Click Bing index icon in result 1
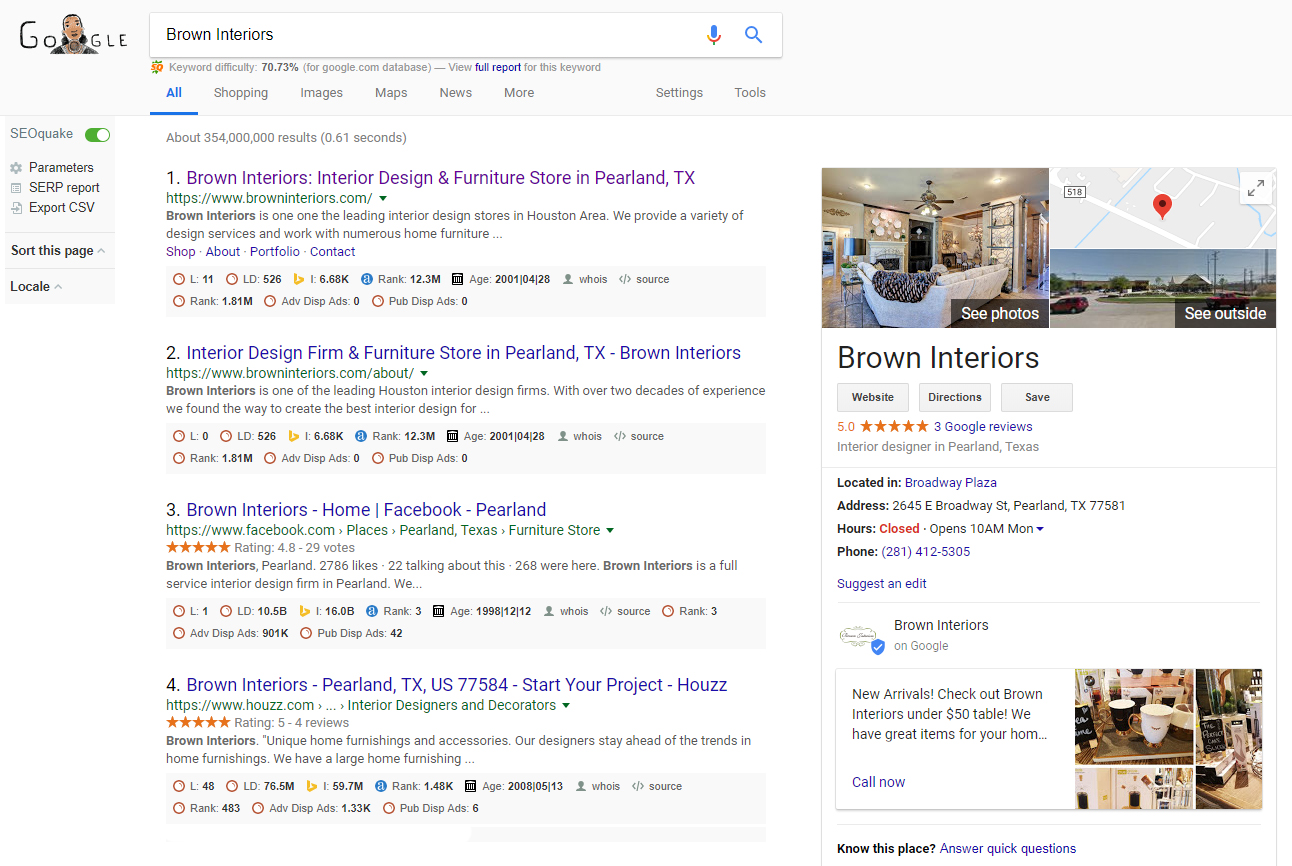This screenshot has height=866, width=1292. 298,280
